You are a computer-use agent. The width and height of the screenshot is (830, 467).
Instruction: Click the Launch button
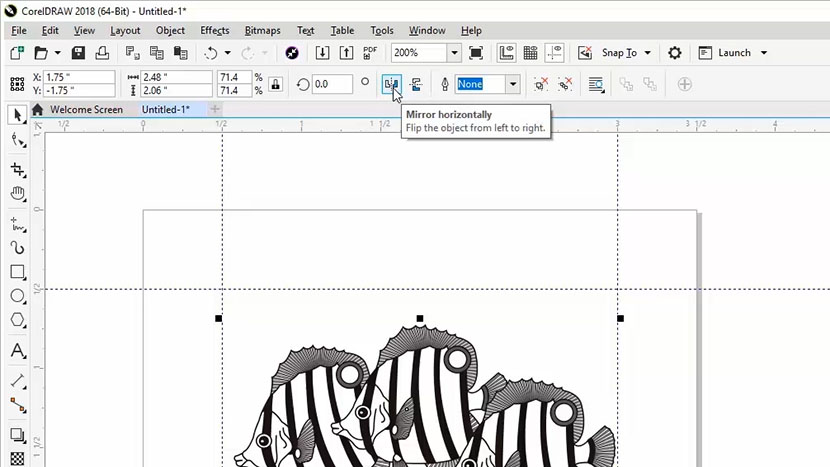733,53
